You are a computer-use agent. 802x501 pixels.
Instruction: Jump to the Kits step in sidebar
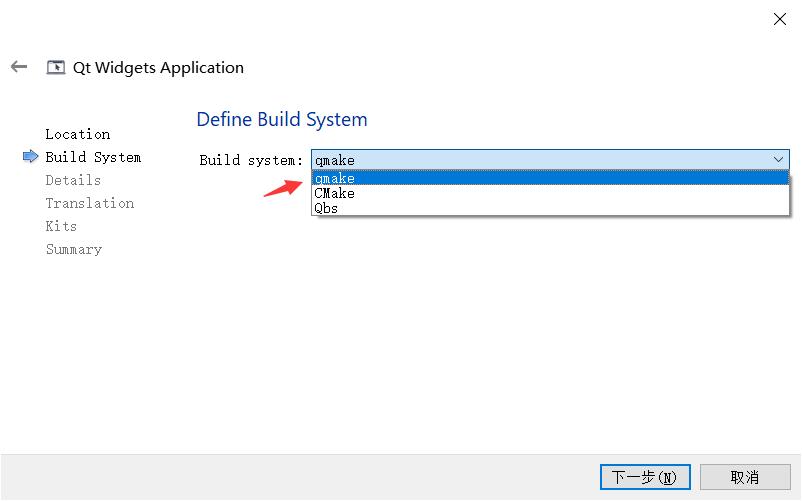pos(61,226)
